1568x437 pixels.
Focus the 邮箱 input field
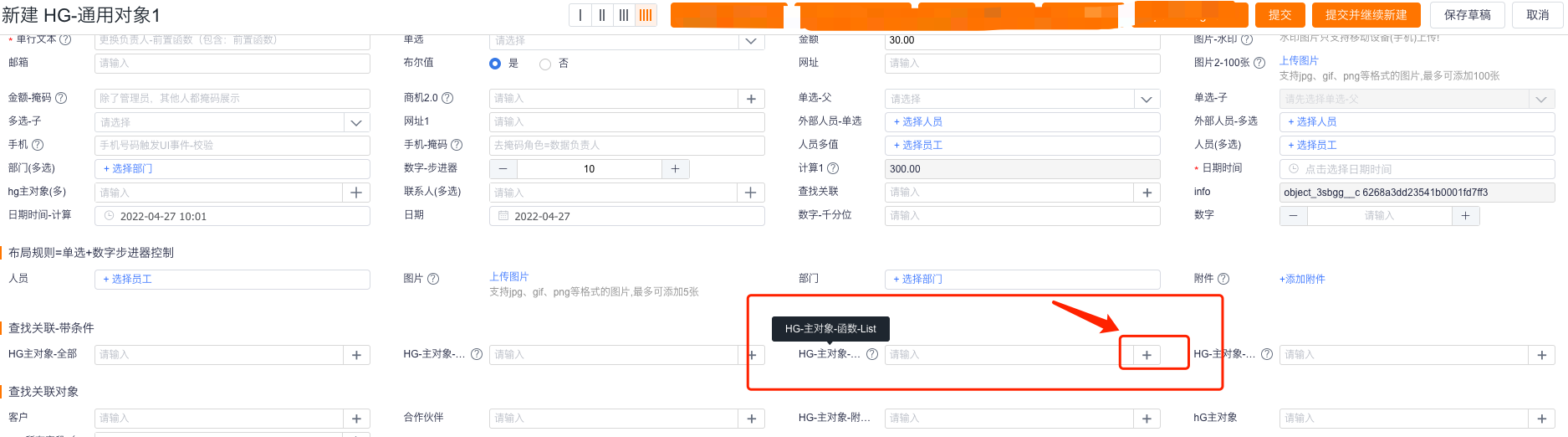coord(232,64)
